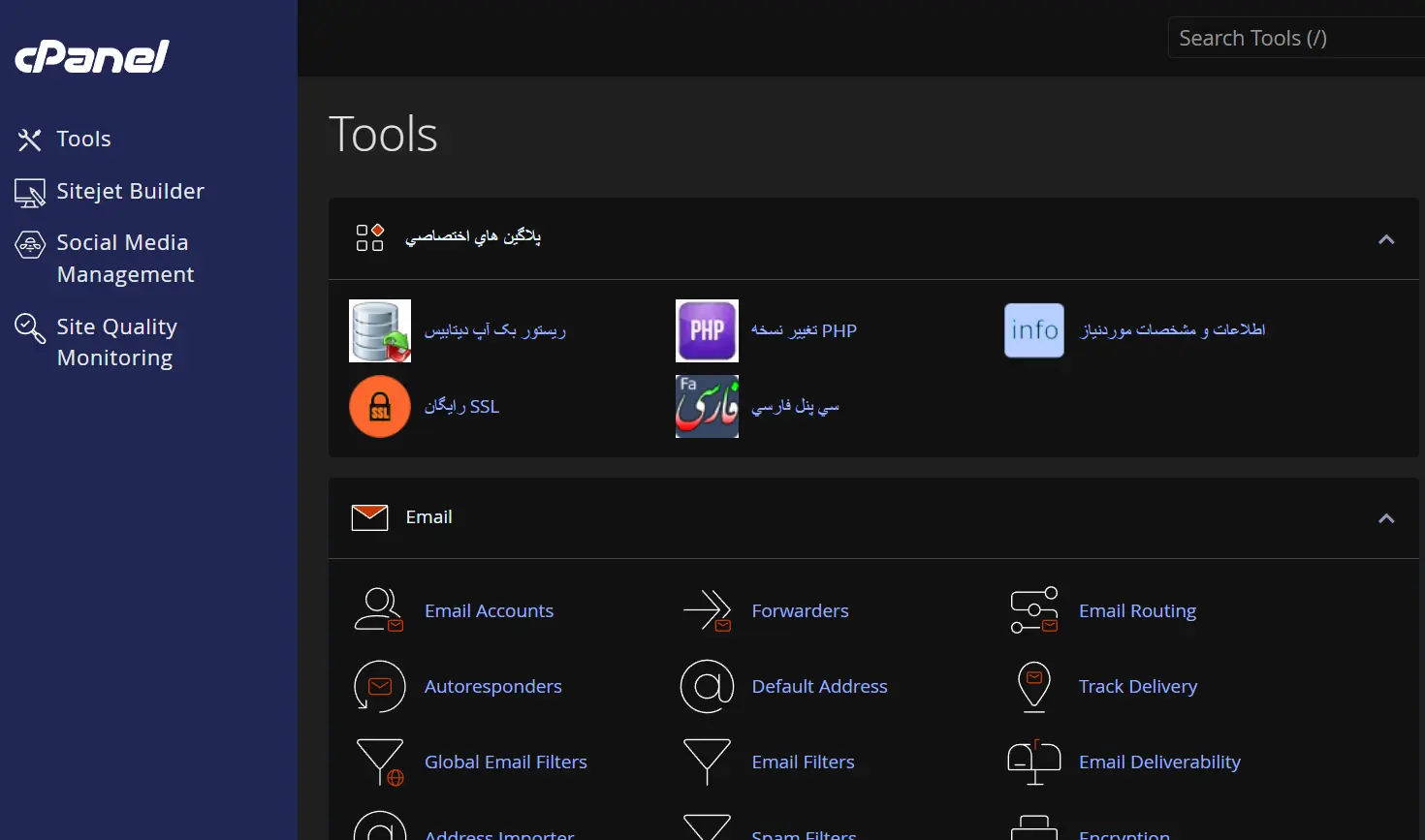Click the Email Deliverability mailbox icon
This screenshot has width=1425, height=840.
click(x=1034, y=762)
